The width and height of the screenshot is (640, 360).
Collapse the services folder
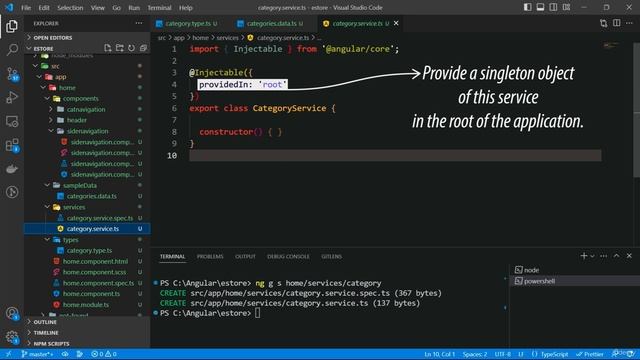73,207
